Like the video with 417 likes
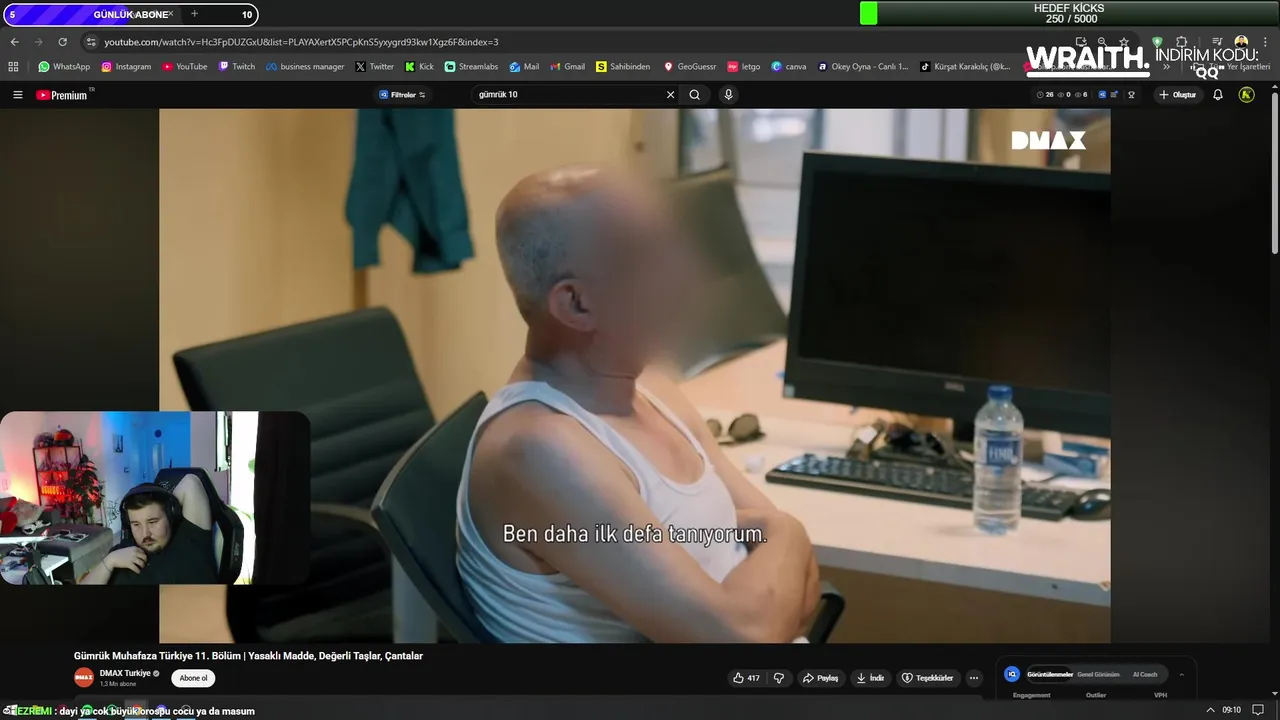 point(746,678)
